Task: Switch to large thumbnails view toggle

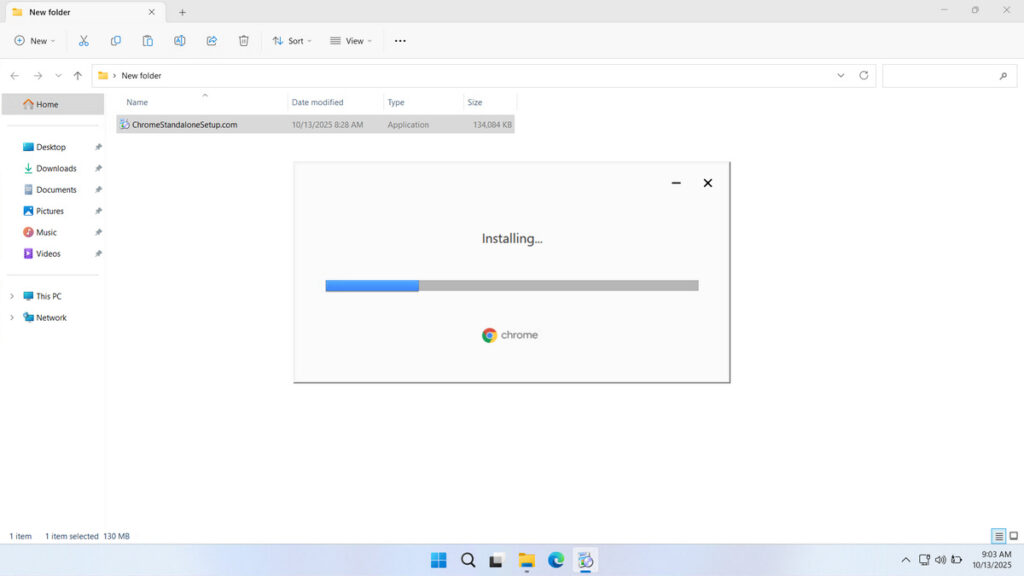Action: point(1013,536)
